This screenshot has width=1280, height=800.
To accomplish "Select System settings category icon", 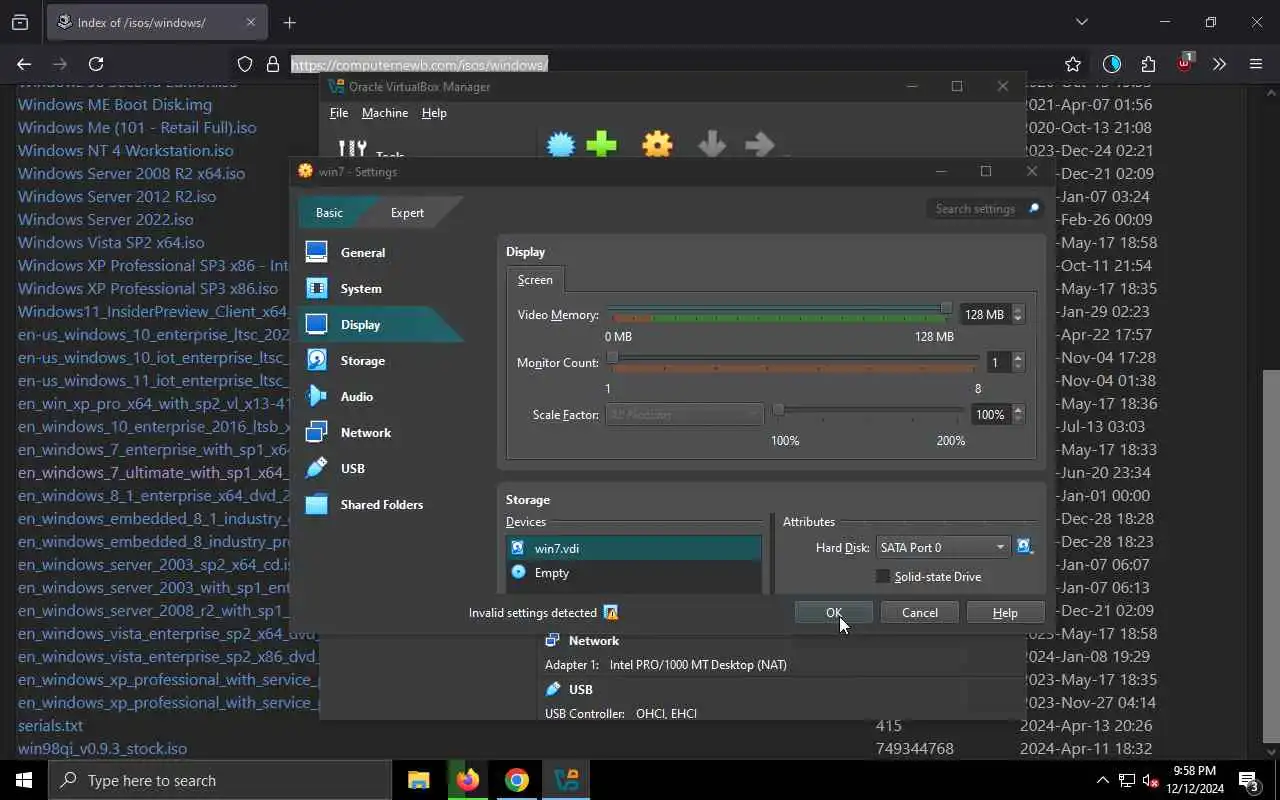I will [x=316, y=288].
